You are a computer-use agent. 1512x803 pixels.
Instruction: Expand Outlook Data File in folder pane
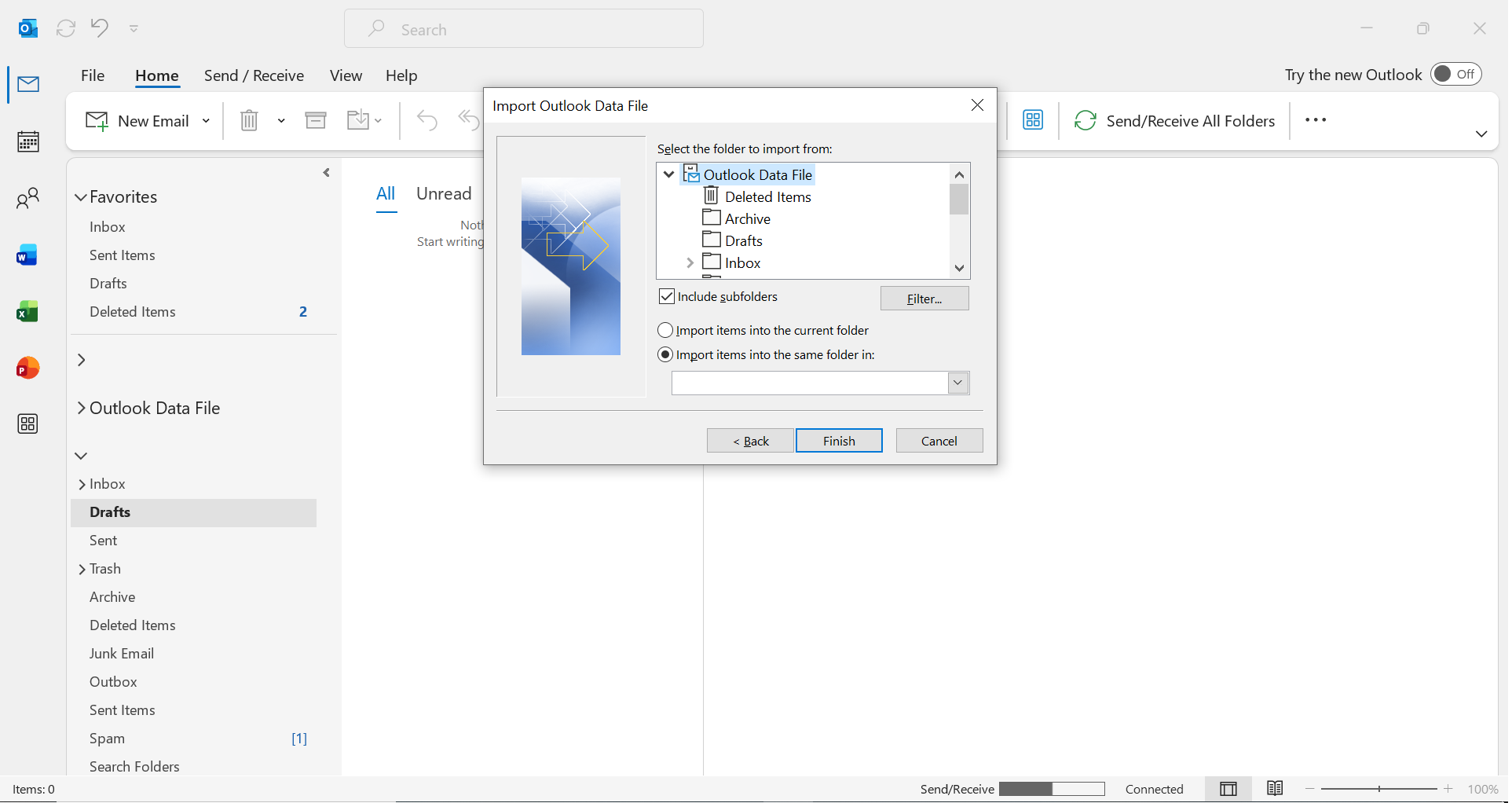click(81, 408)
